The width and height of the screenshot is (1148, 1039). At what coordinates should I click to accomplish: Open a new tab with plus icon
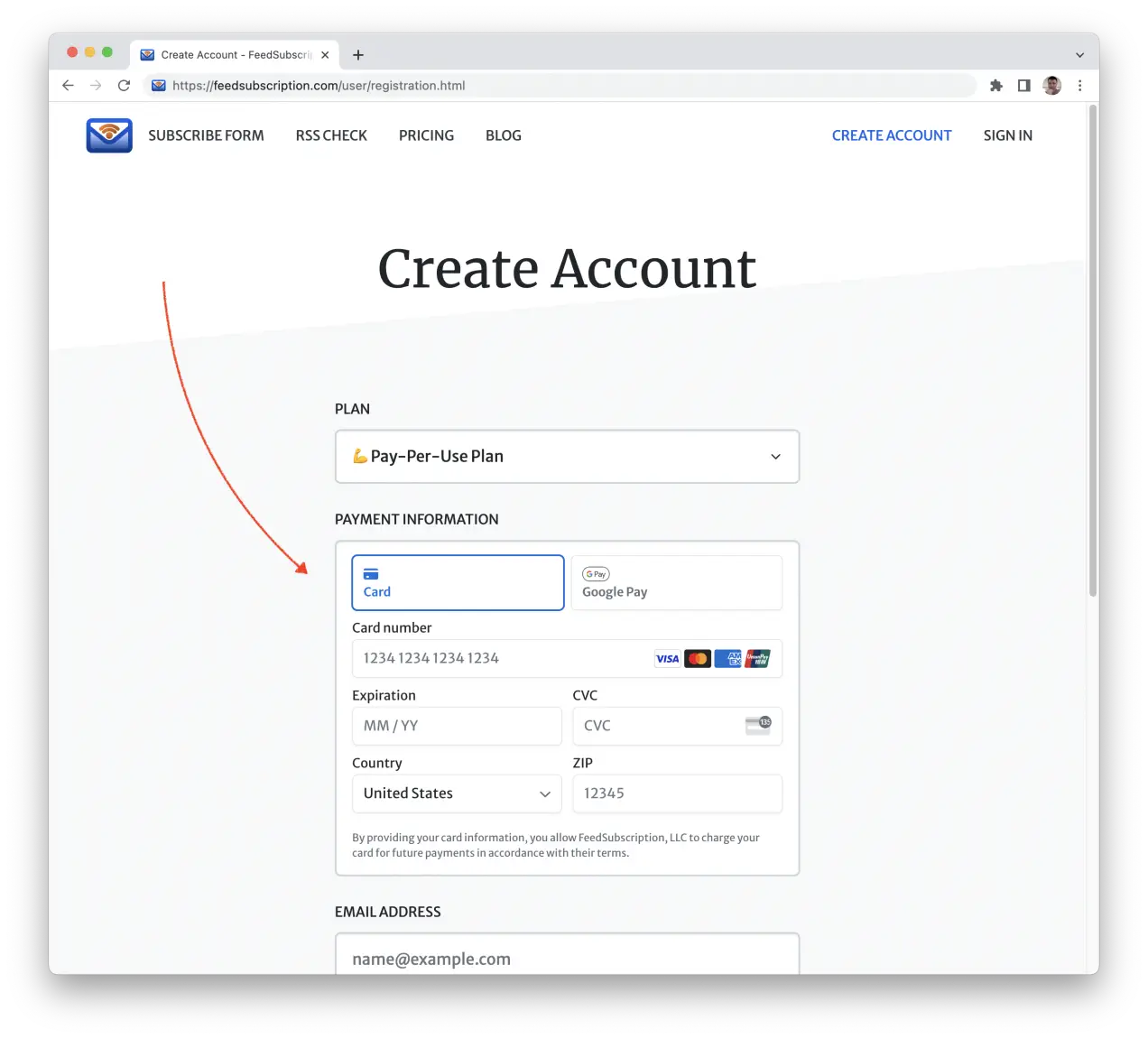[x=358, y=55]
